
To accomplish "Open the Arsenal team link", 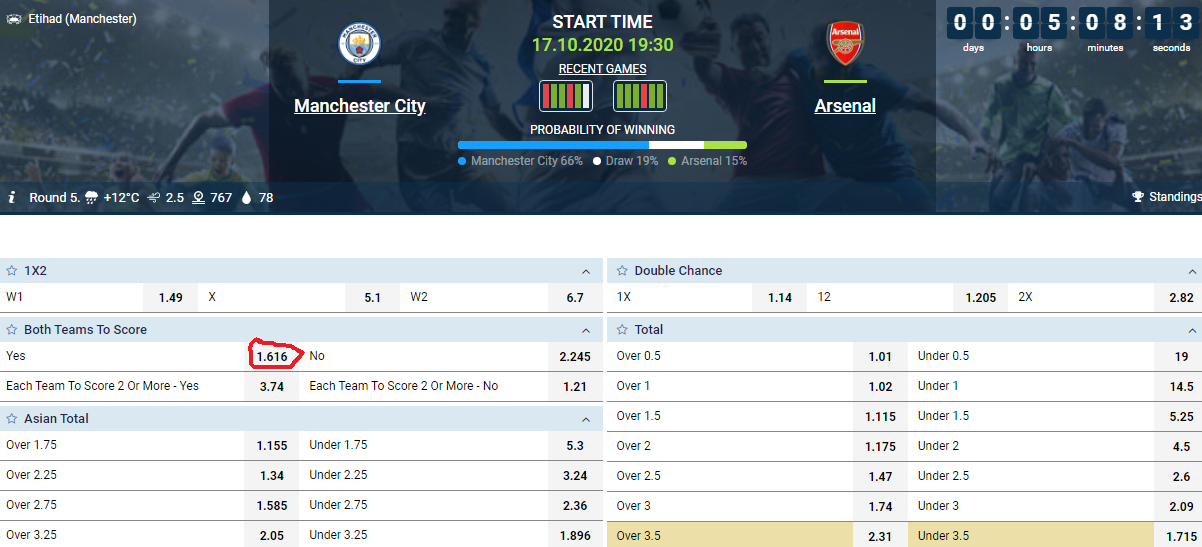I will click(x=845, y=106).
